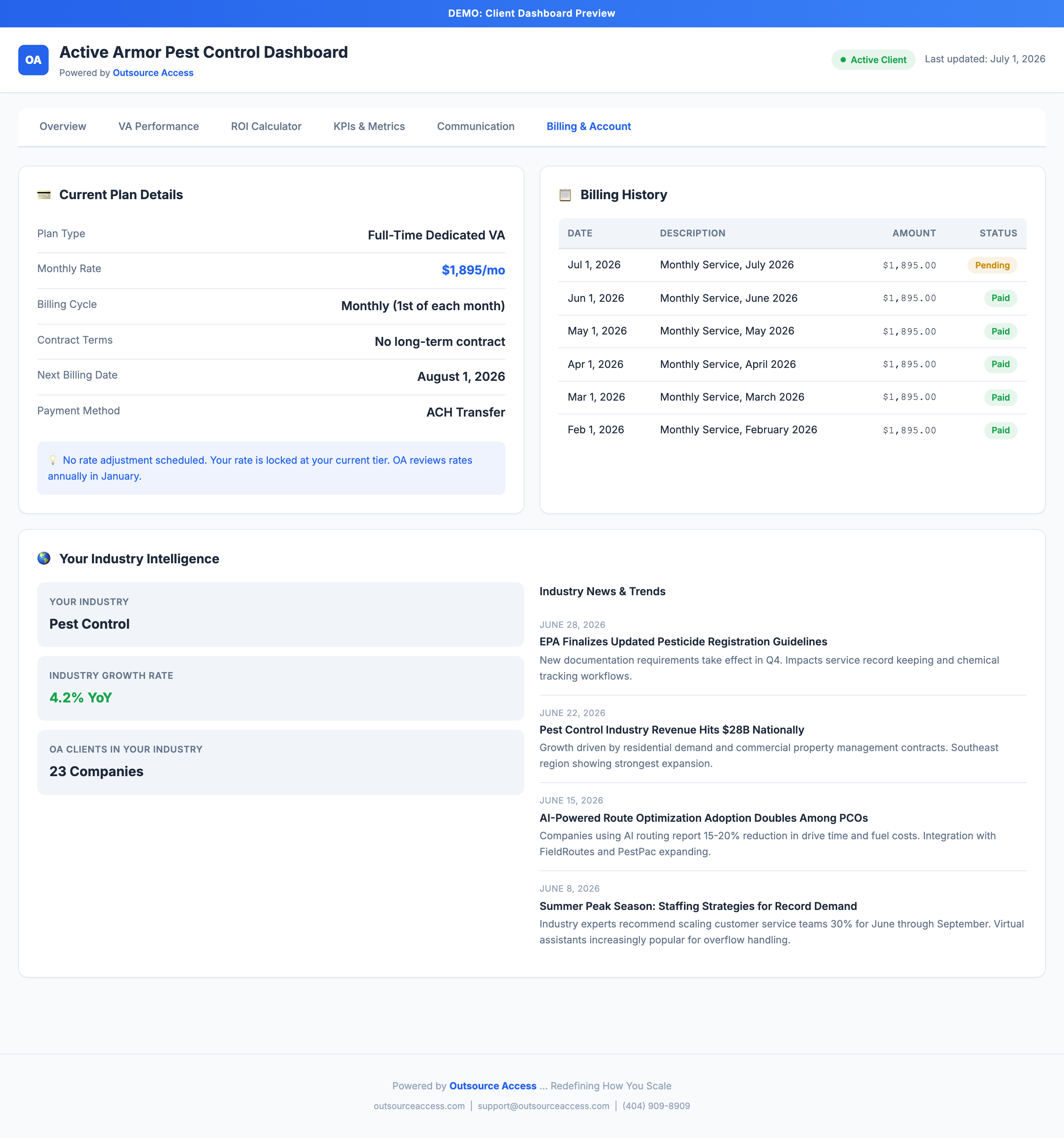Click the JUNE 28, 2026 news date
Screen dimensions: 1064x1138
572,625
